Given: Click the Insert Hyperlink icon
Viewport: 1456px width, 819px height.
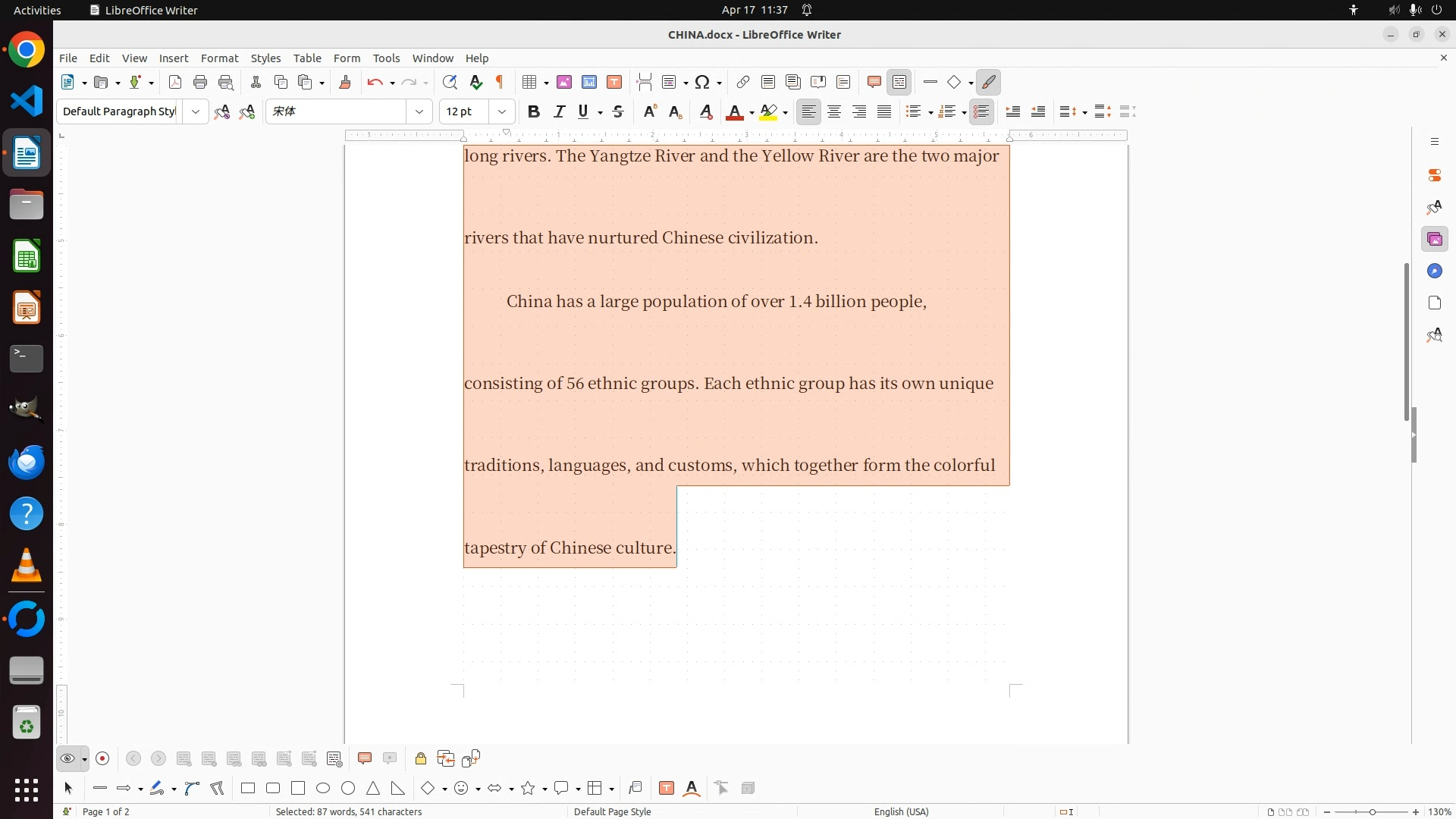Looking at the screenshot, I should coord(743,82).
